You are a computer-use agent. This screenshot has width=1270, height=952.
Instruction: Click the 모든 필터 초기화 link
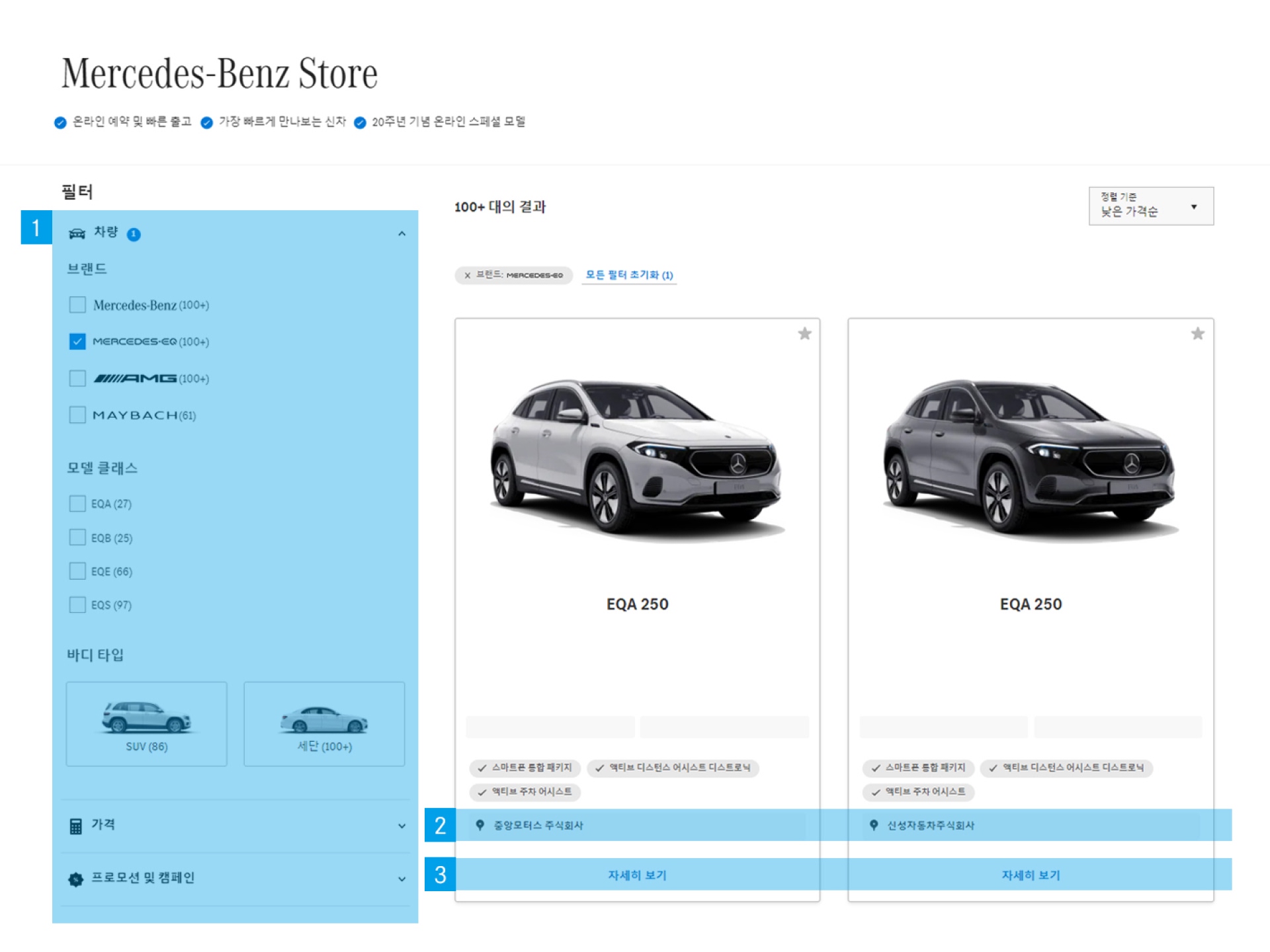coord(629,275)
